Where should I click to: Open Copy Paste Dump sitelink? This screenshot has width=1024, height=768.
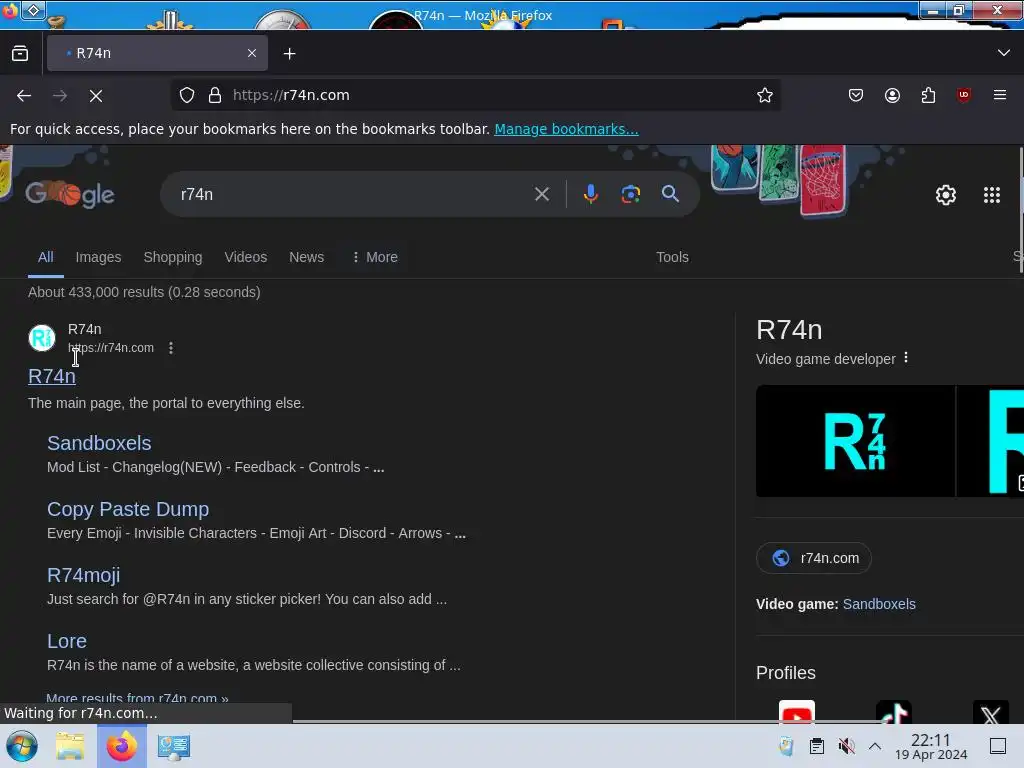[128, 509]
